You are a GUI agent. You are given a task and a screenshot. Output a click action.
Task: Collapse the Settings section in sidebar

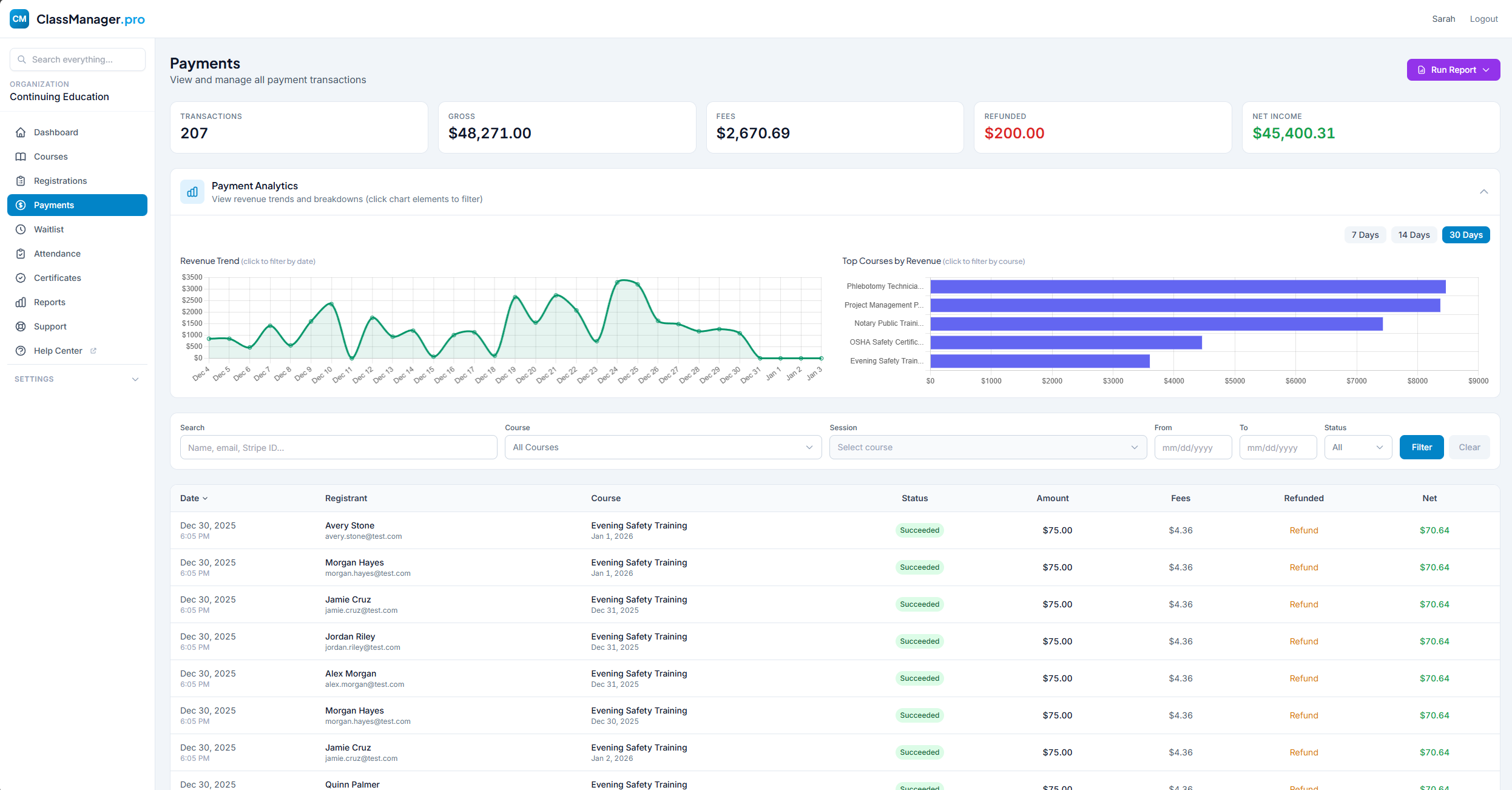135,379
